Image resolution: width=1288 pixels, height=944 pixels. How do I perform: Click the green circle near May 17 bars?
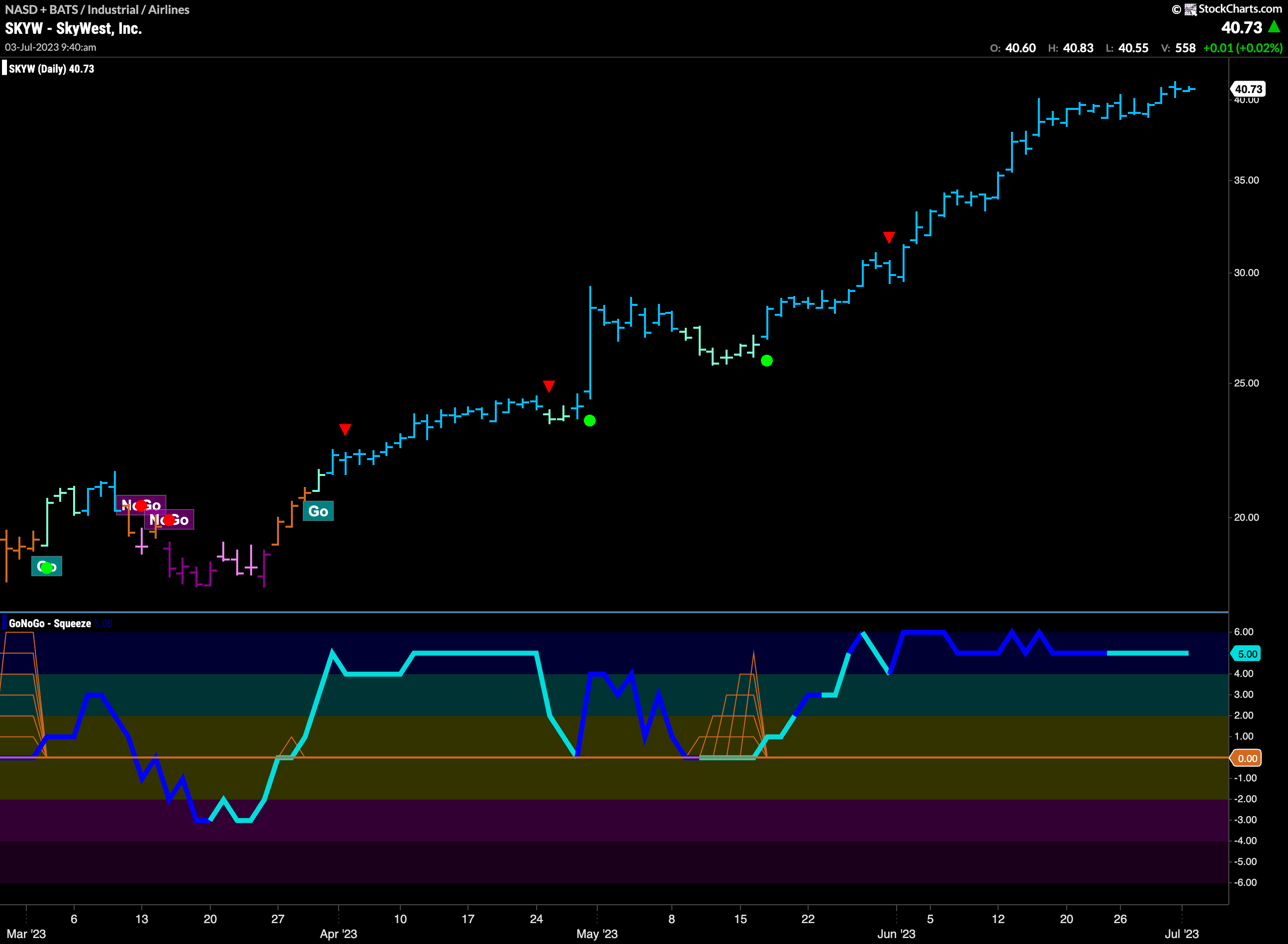767,361
